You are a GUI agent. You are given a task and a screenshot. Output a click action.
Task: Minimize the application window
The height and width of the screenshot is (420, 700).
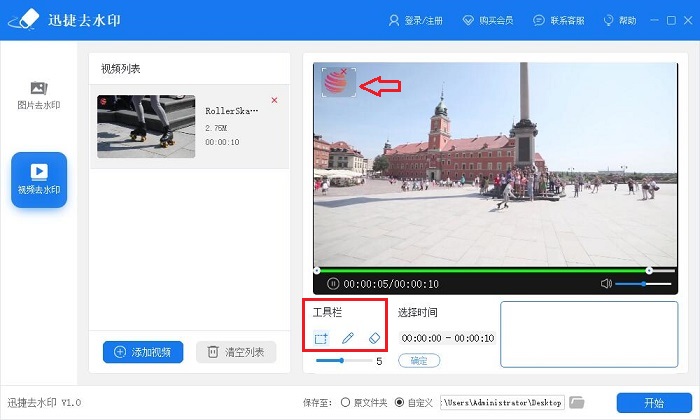[654, 21]
